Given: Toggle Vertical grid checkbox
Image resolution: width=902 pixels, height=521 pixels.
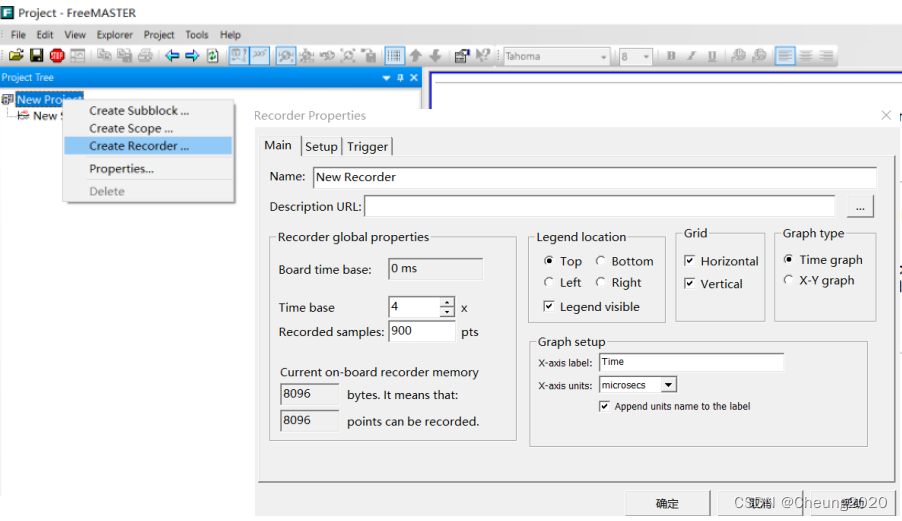Looking at the screenshot, I should click(x=690, y=284).
